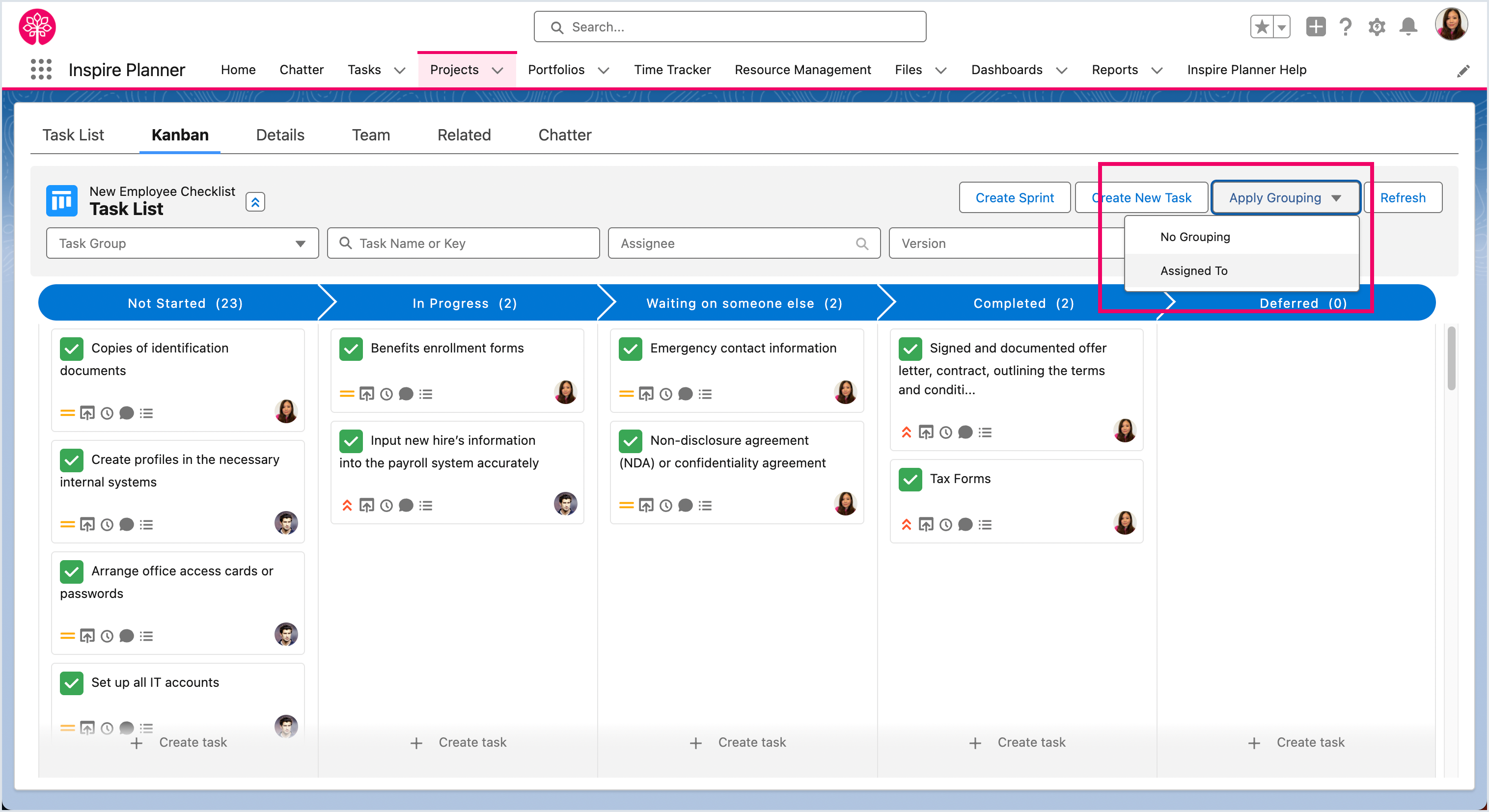Click the Assignee search field
The width and height of the screenshot is (1489, 812).
tap(744, 244)
